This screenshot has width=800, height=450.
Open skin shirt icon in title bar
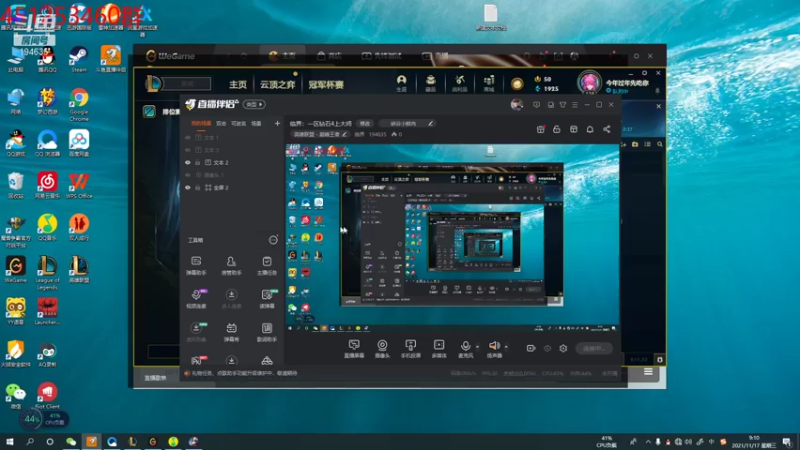click(x=563, y=105)
